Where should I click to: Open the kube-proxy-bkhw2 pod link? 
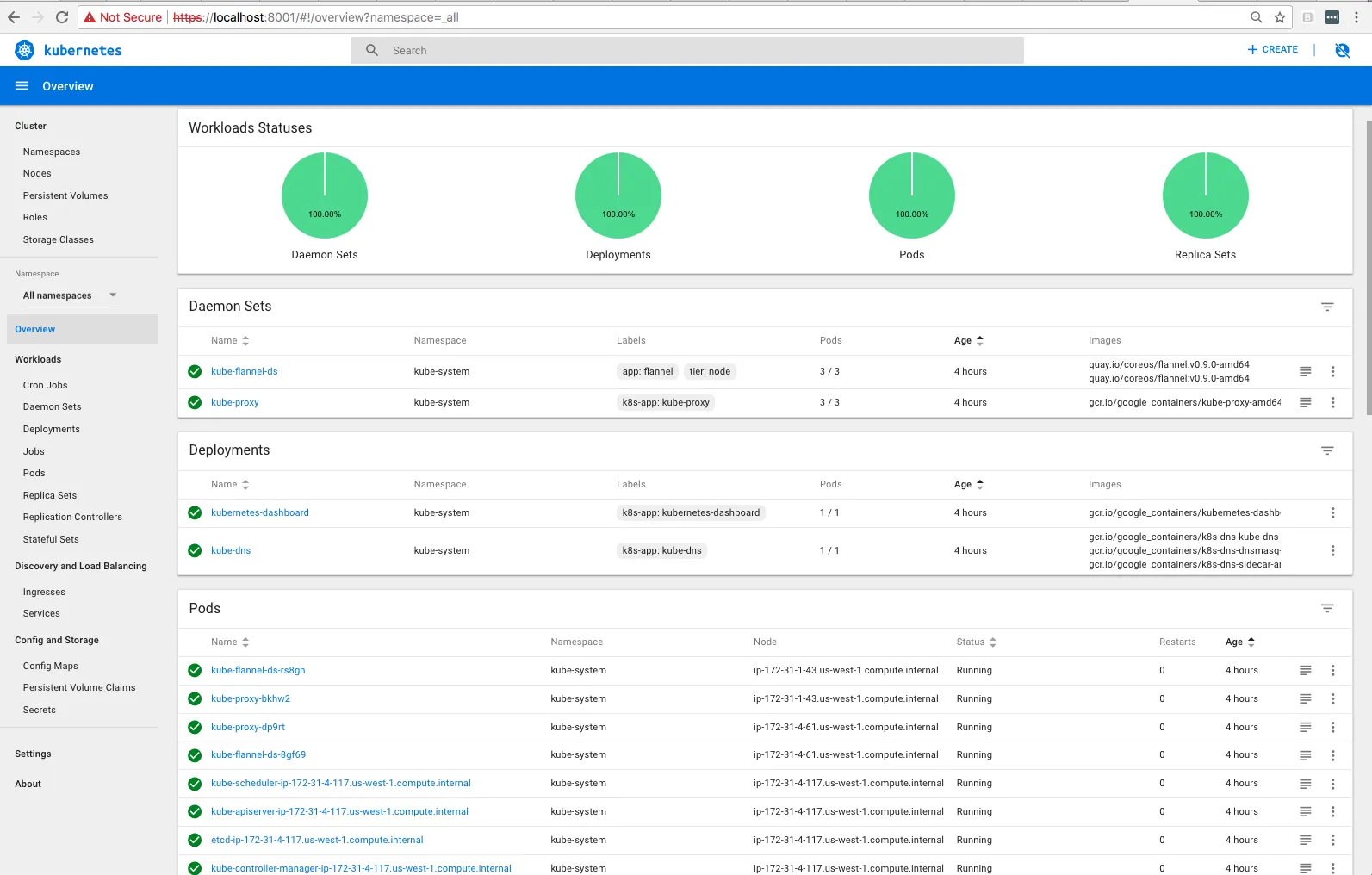[251, 698]
